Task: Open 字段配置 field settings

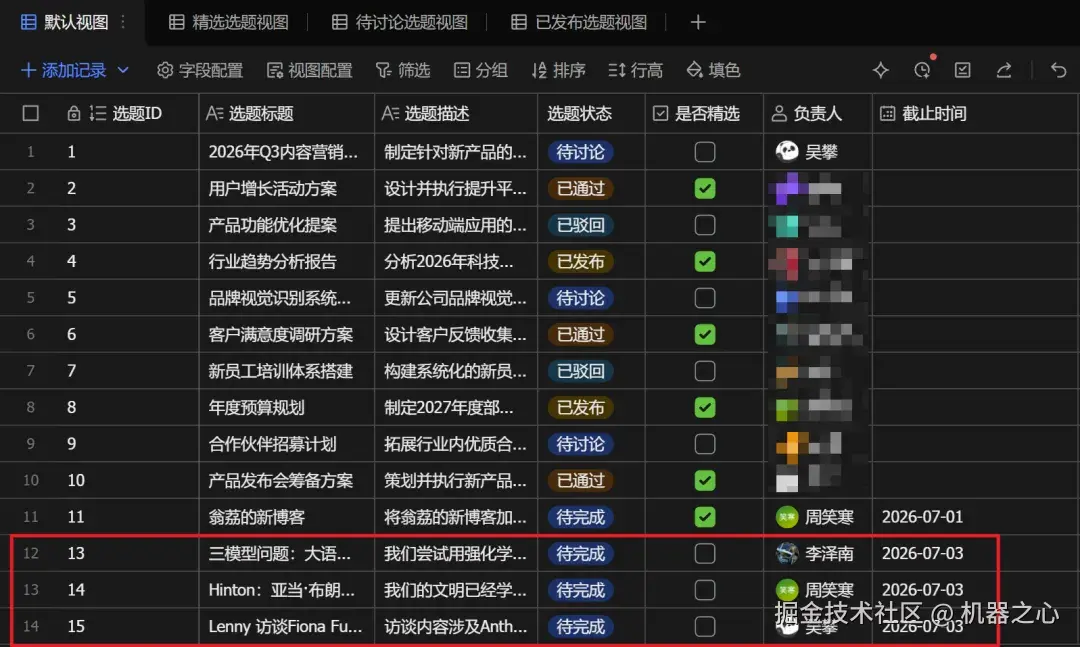Action: click(200, 70)
